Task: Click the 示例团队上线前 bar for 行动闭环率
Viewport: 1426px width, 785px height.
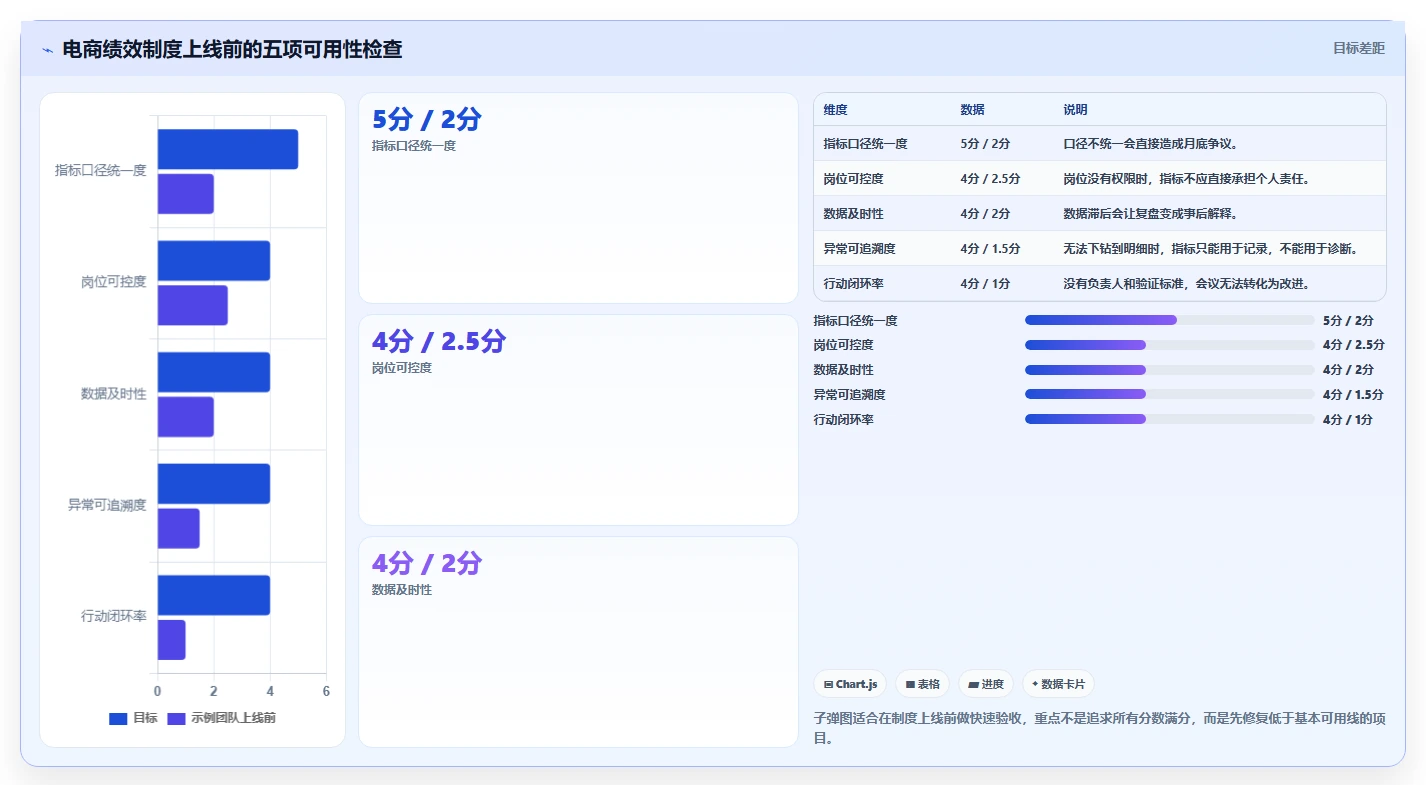Action: (171, 640)
